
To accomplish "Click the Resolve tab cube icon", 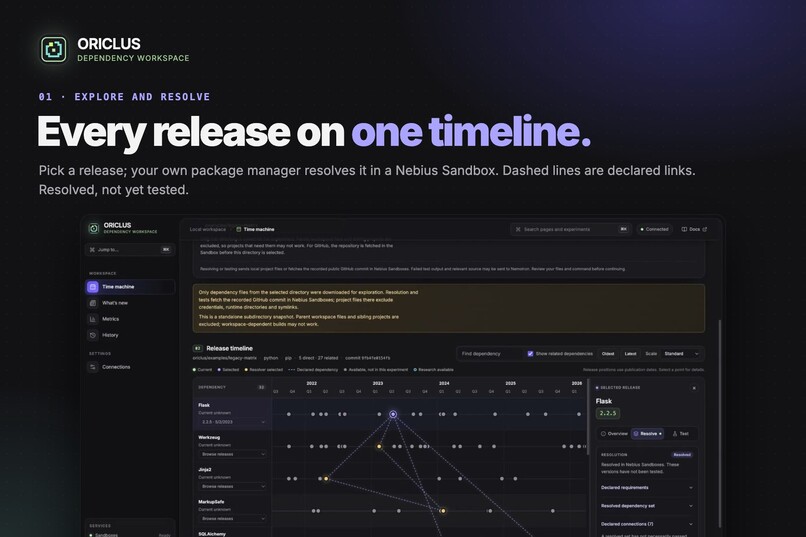I will (x=636, y=434).
